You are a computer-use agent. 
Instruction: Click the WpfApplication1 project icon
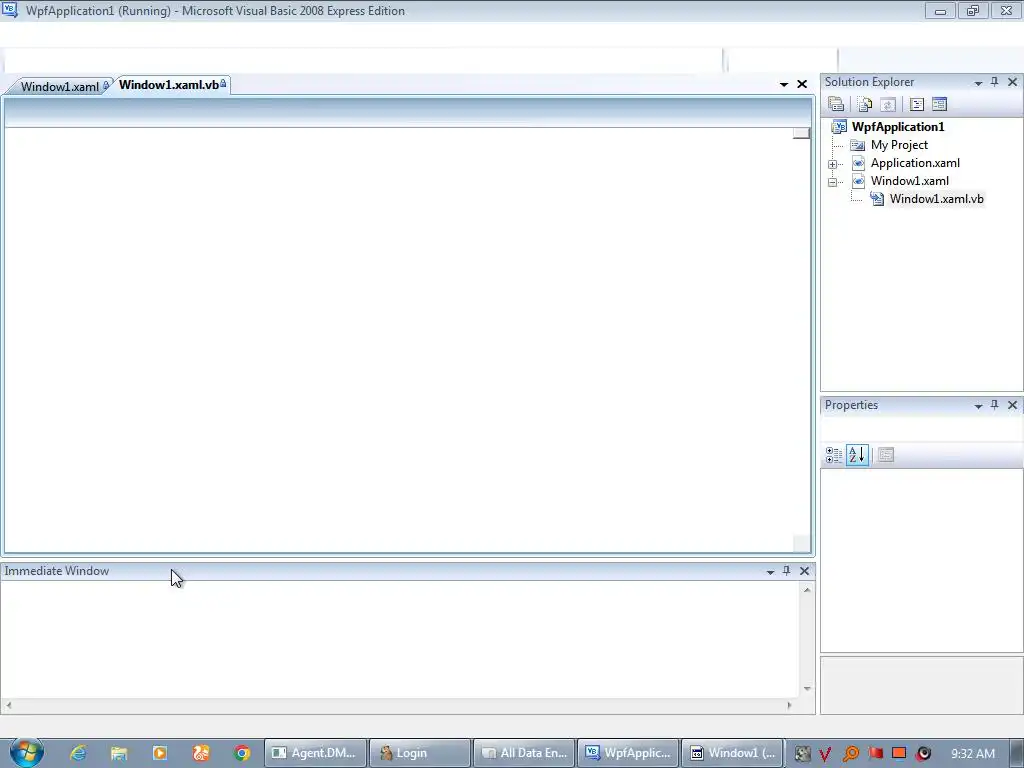[839, 127]
